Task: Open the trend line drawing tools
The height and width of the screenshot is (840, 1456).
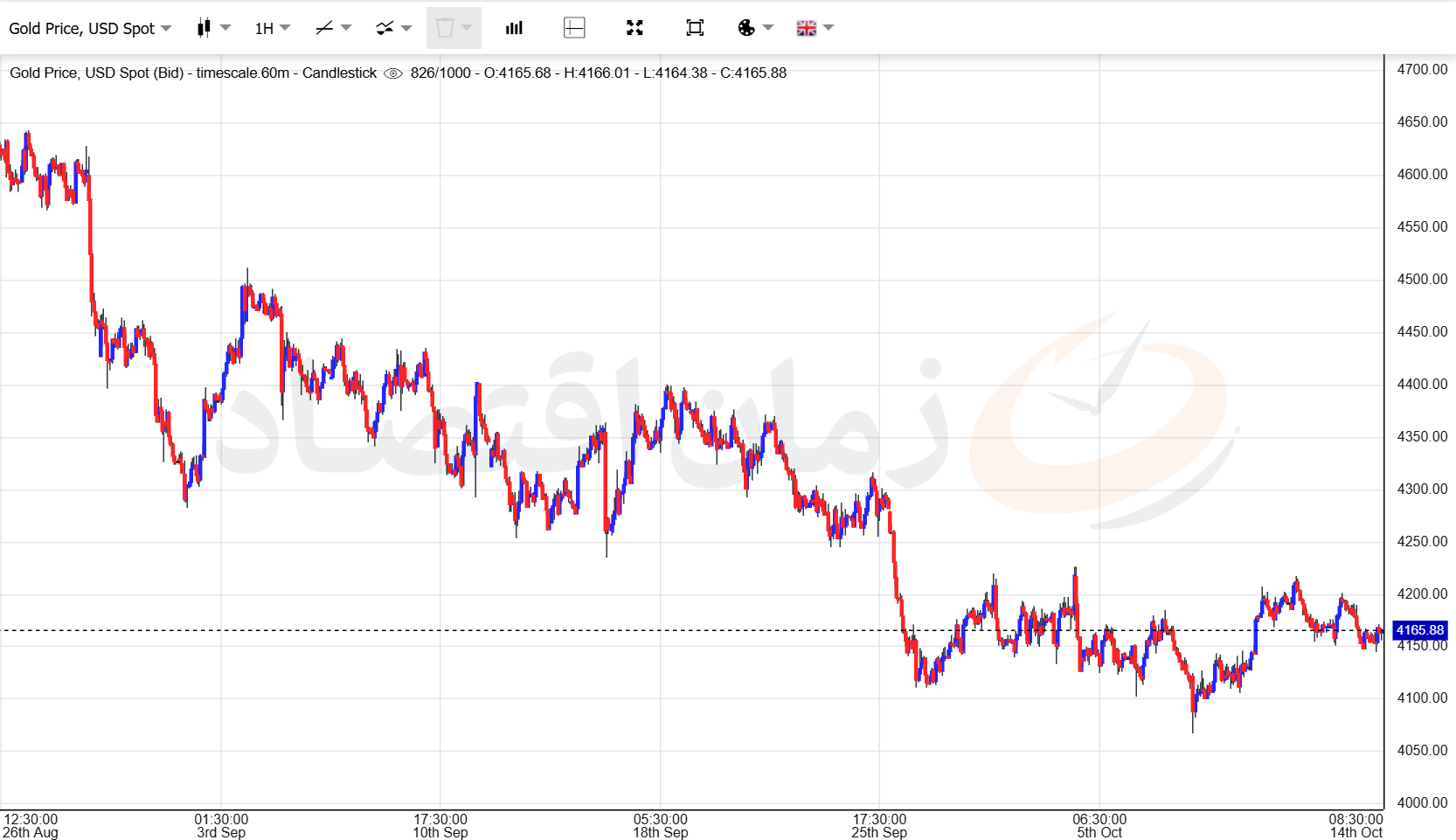Action: (324, 28)
